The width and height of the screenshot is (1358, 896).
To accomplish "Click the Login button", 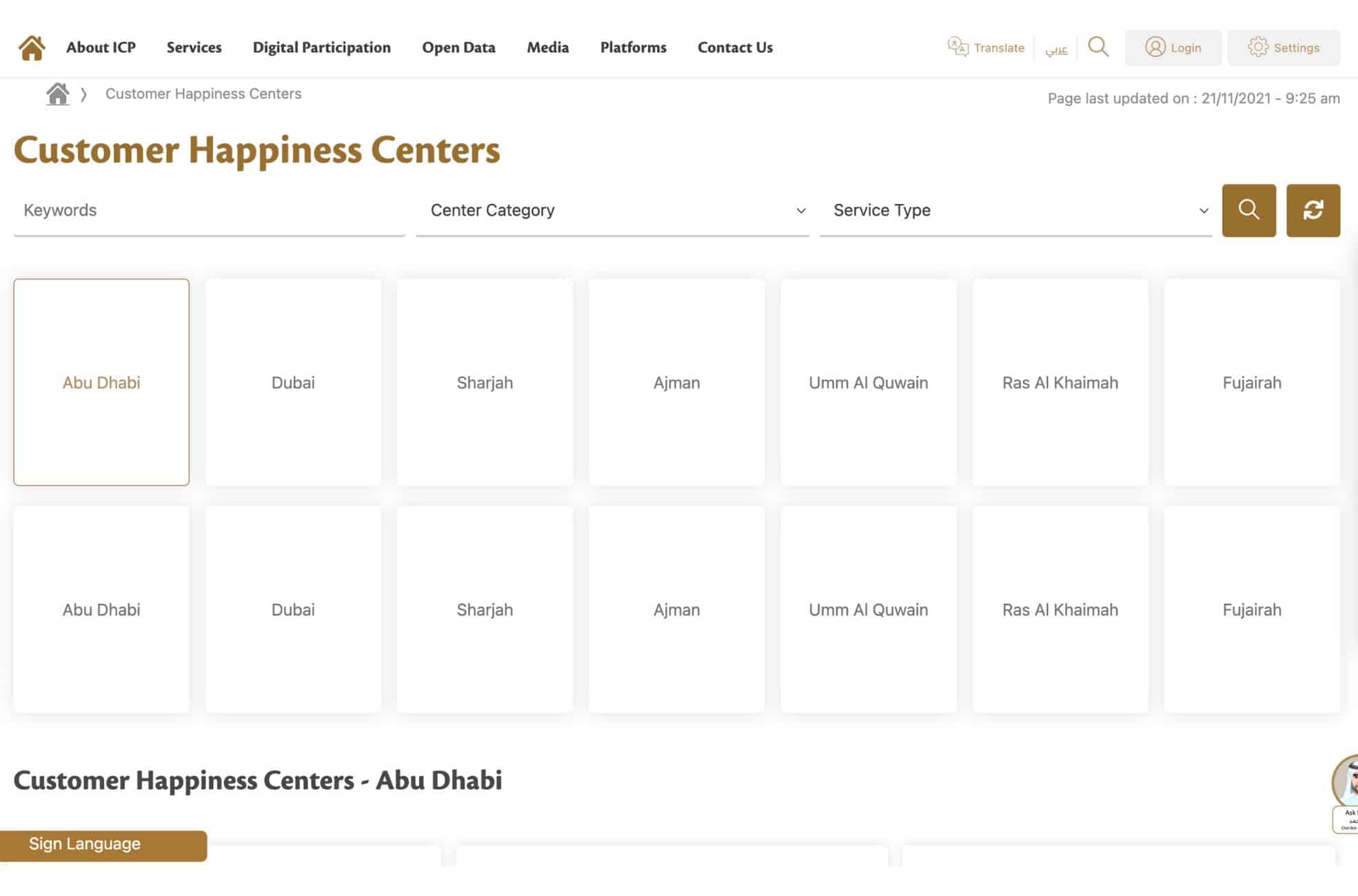I will pyautogui.click(x=1173, y=48).
